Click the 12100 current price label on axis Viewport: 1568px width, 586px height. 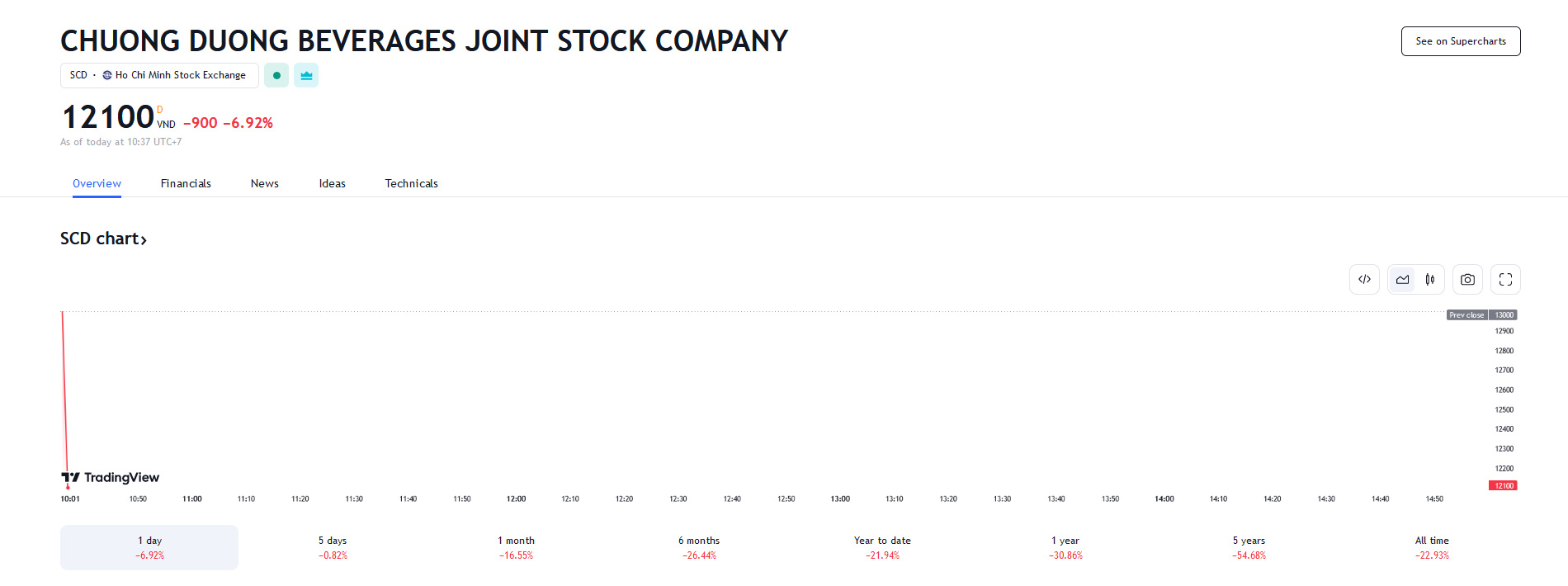(x=1503, y=485)
